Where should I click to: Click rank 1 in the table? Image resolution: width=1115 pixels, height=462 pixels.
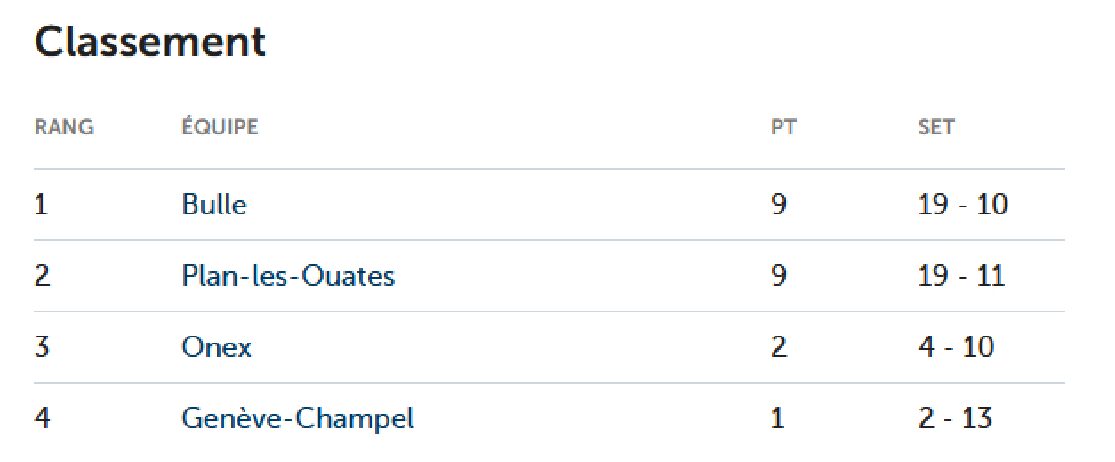tap(41, 205)
